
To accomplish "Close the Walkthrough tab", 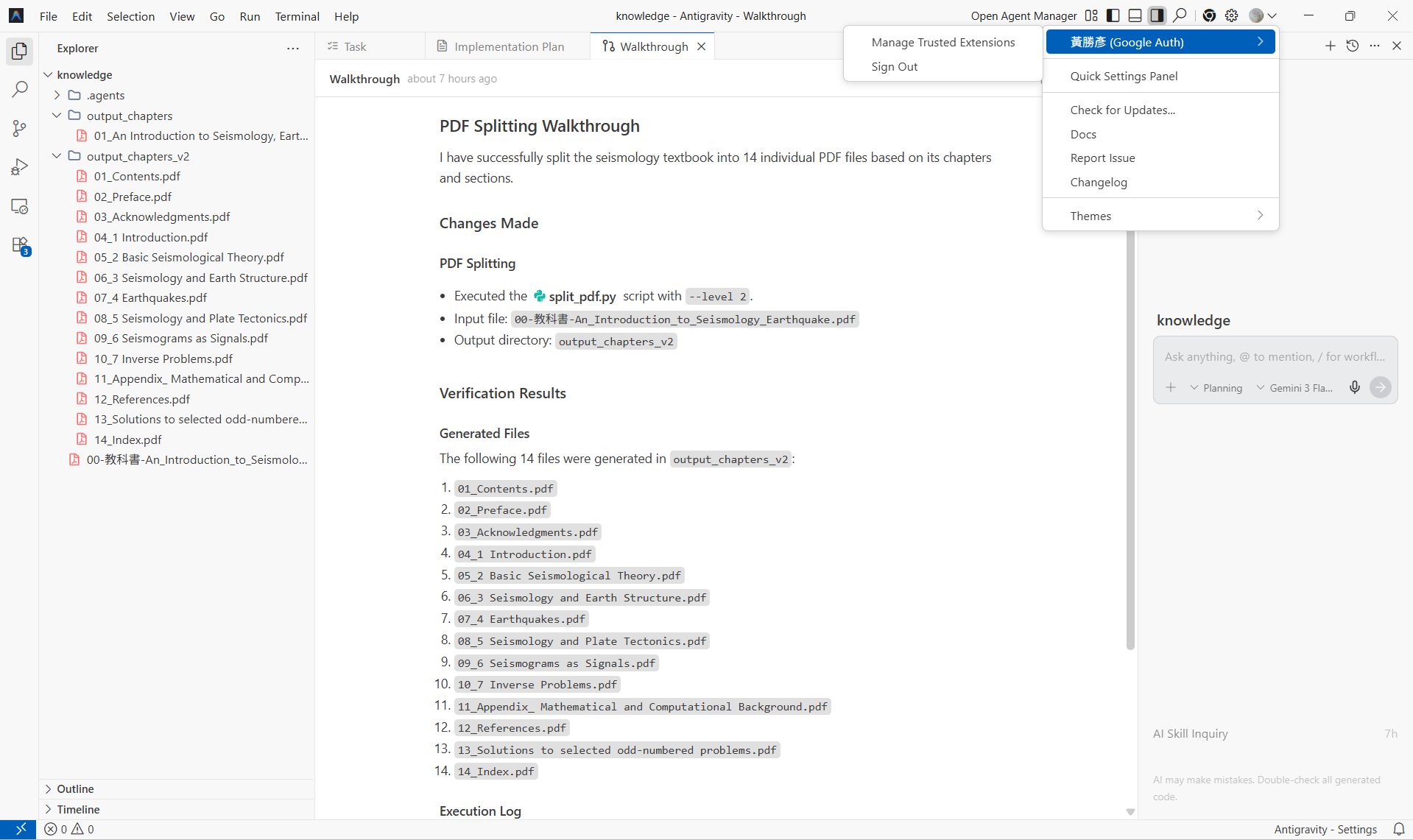I will click(x=702, y=46).
